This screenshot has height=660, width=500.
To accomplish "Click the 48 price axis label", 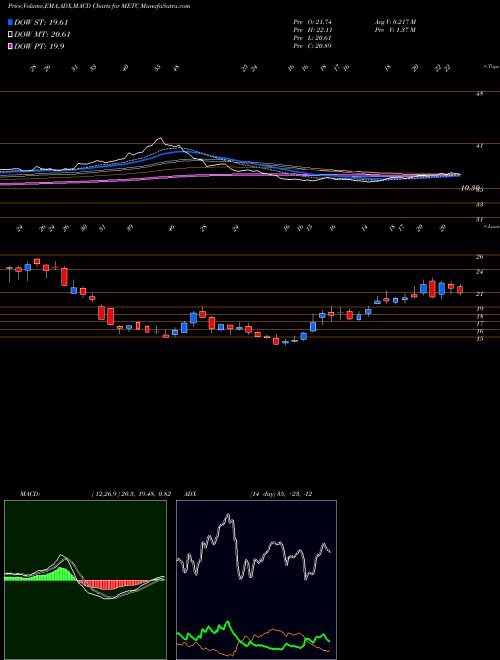I will point(479,94).
